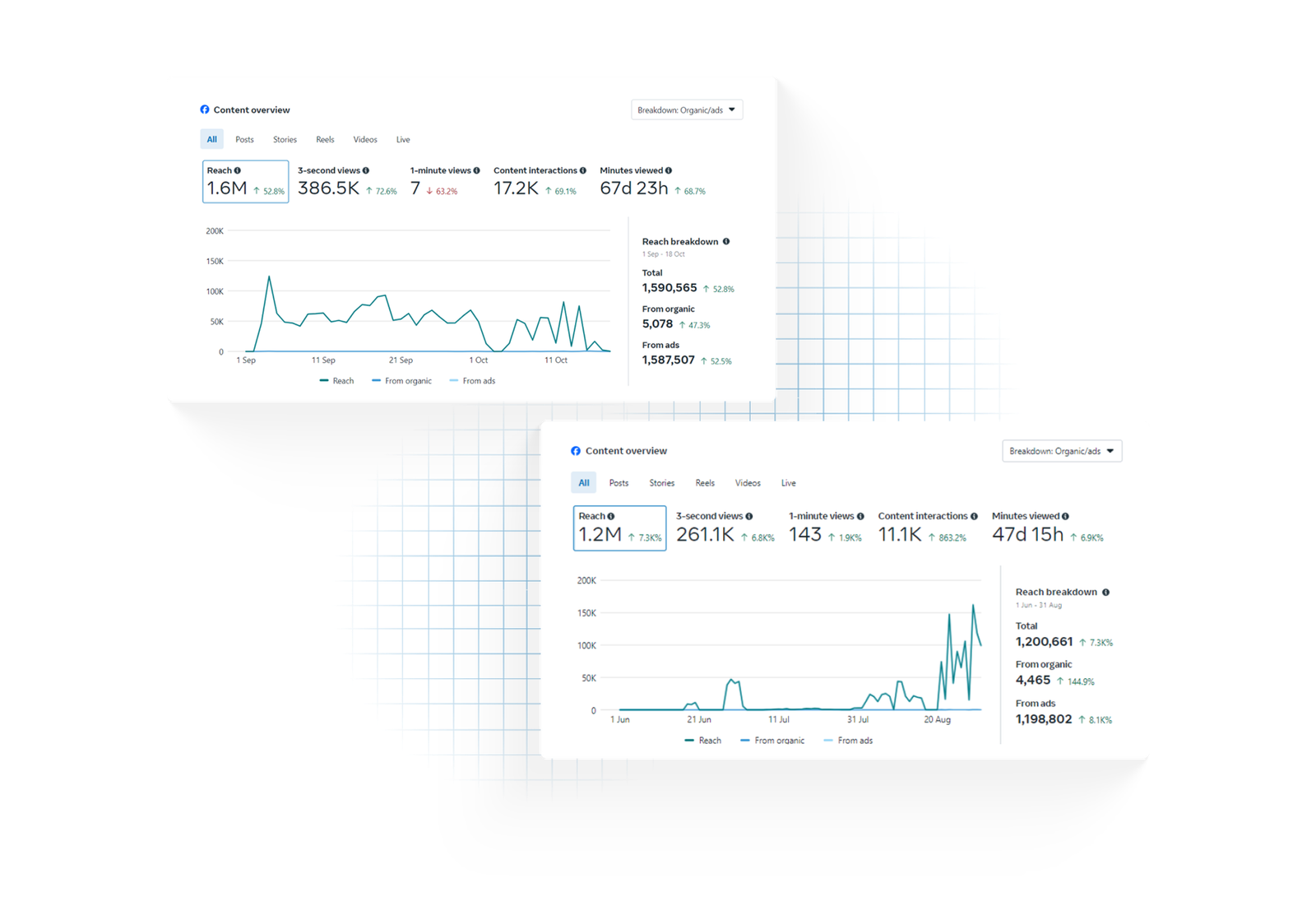
Task: Click info icon beside 3-second views in lower panel
Action: 749,516
